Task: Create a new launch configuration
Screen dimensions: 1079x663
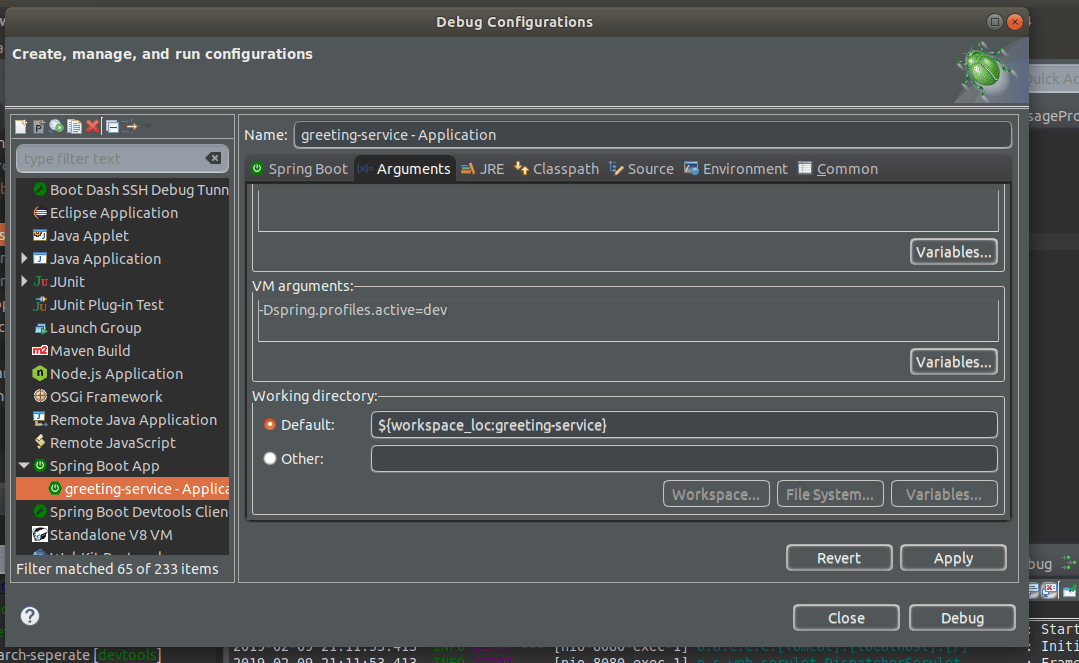Action: pyautogui.click(x=21, y=126)
